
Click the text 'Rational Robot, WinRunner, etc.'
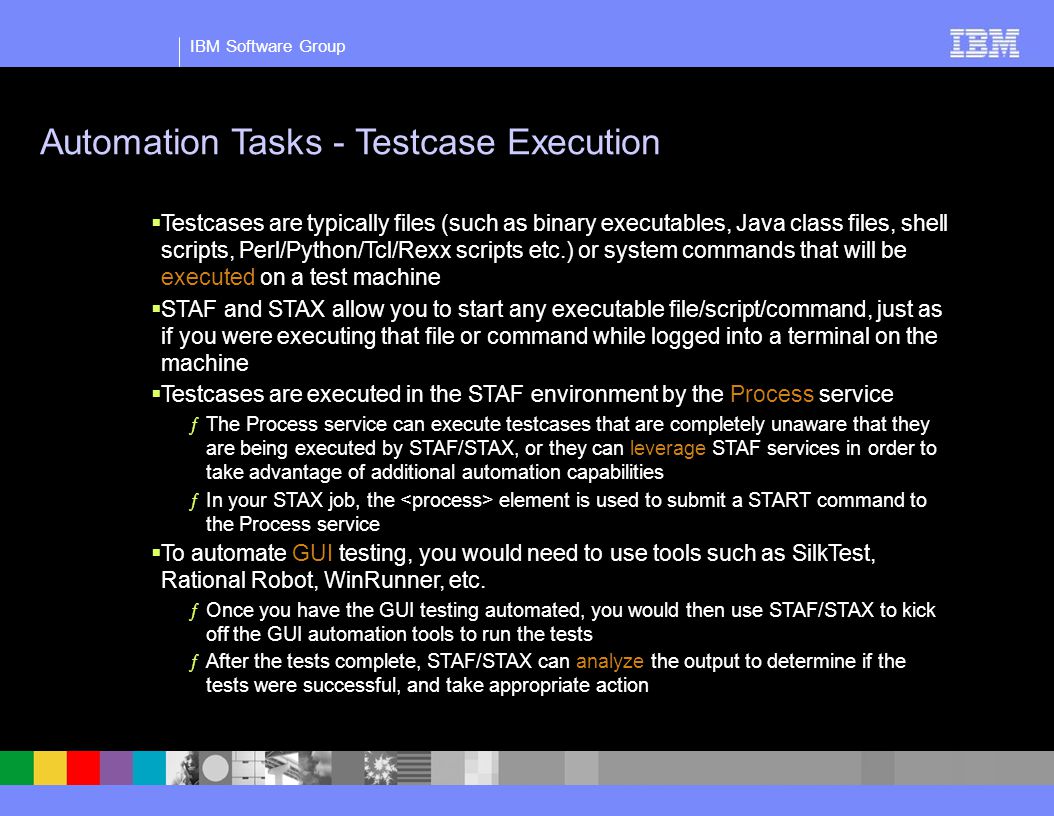[x=323, y=580]
